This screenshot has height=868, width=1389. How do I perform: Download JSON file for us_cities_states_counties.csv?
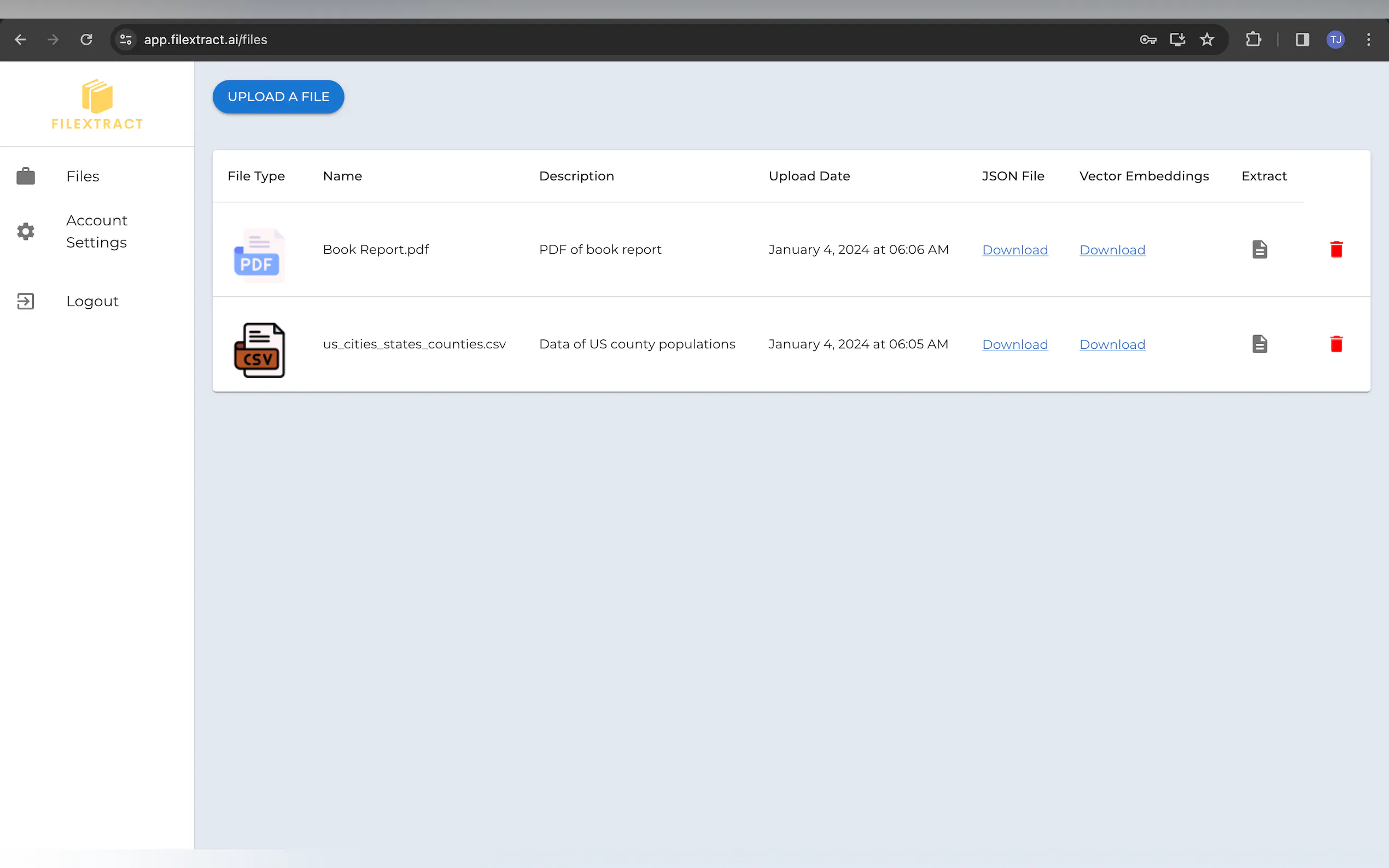click(x=1014, y=345)
